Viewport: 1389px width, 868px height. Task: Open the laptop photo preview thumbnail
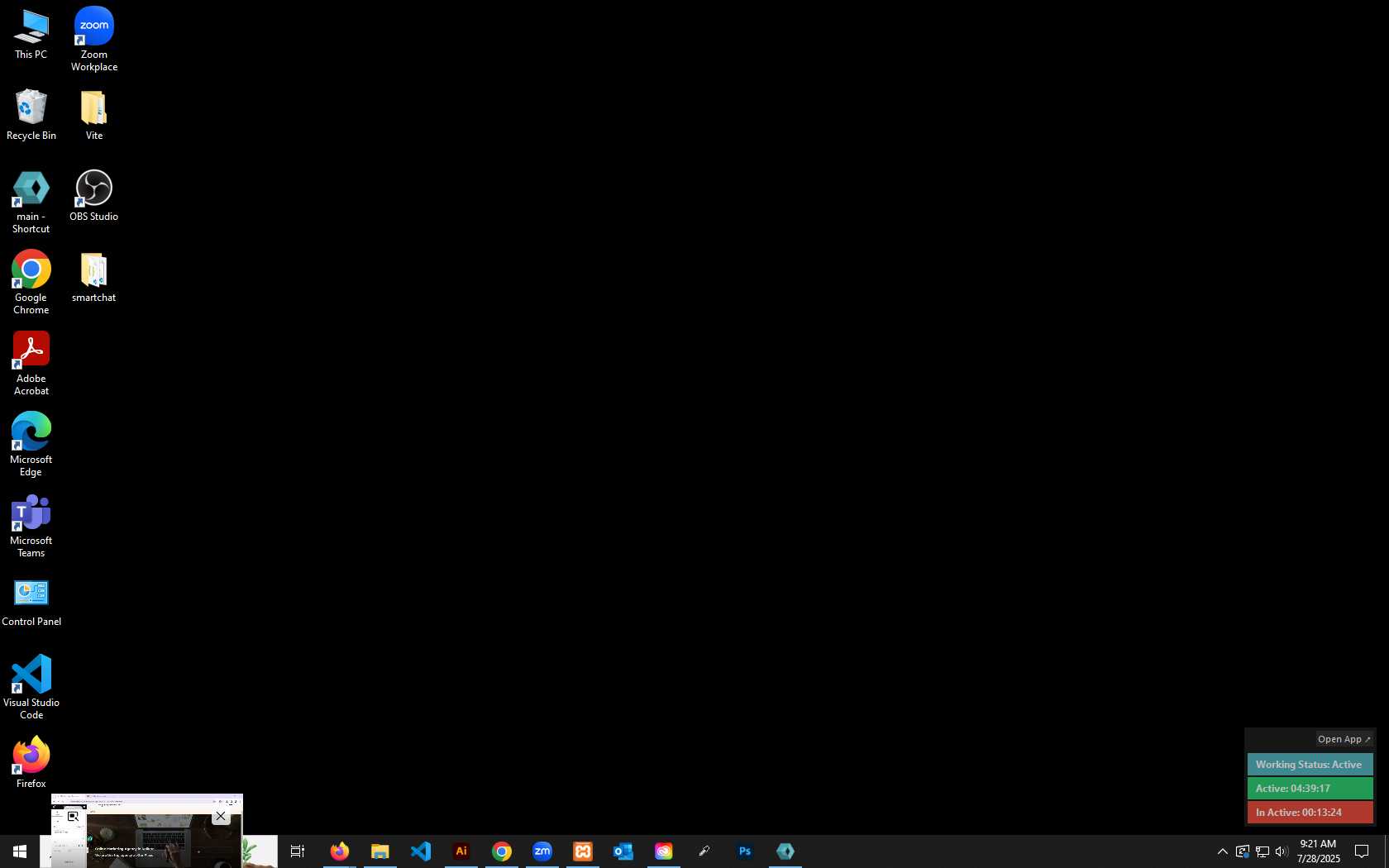pos(147,831)
